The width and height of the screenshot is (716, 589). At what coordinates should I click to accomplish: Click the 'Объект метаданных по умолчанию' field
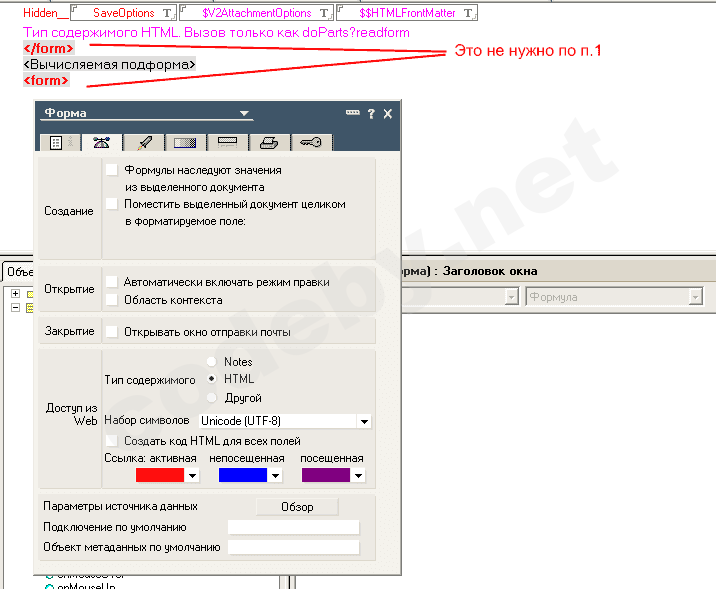294,547
